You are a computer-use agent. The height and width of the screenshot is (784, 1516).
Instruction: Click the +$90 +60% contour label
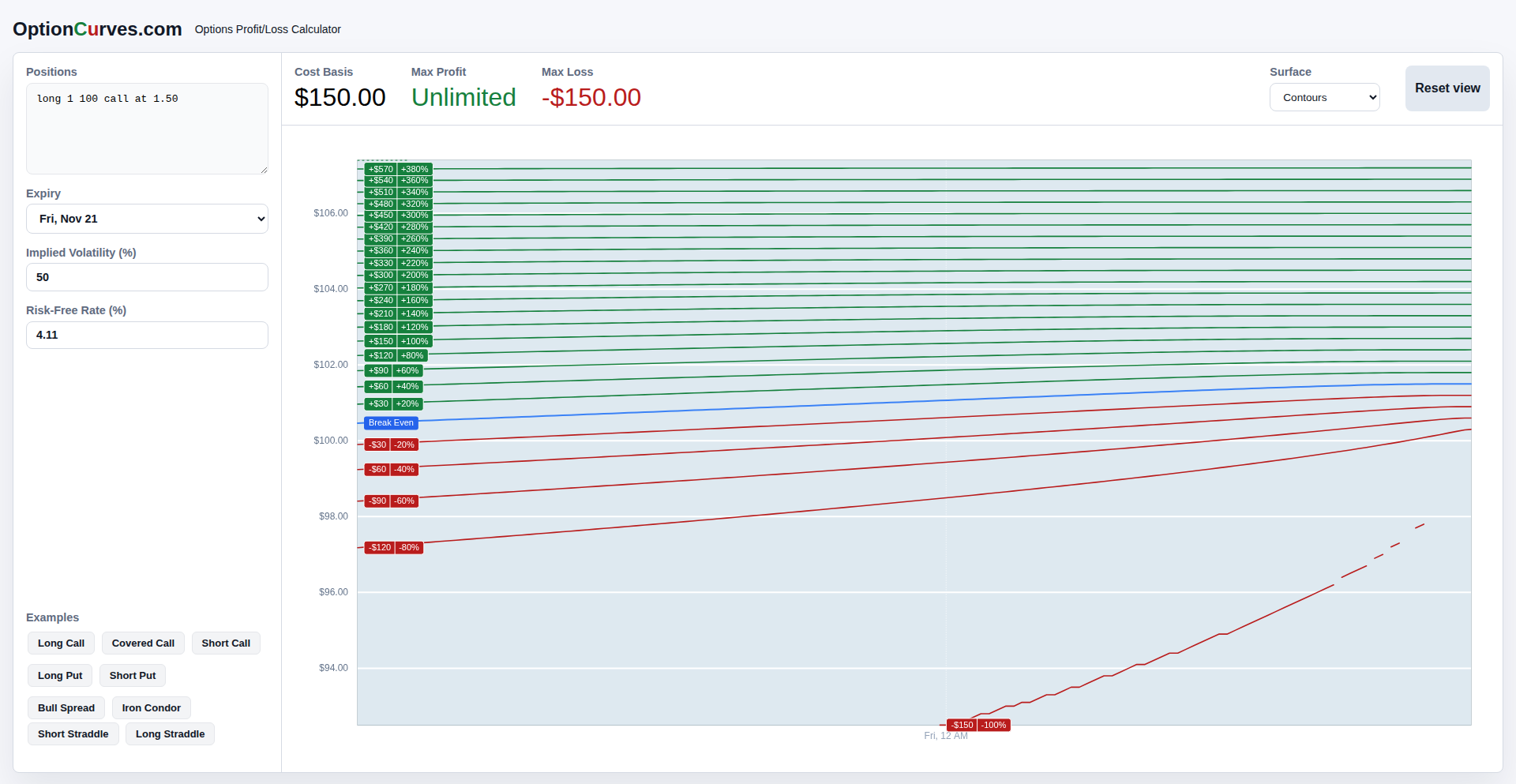tap(393, 371)
